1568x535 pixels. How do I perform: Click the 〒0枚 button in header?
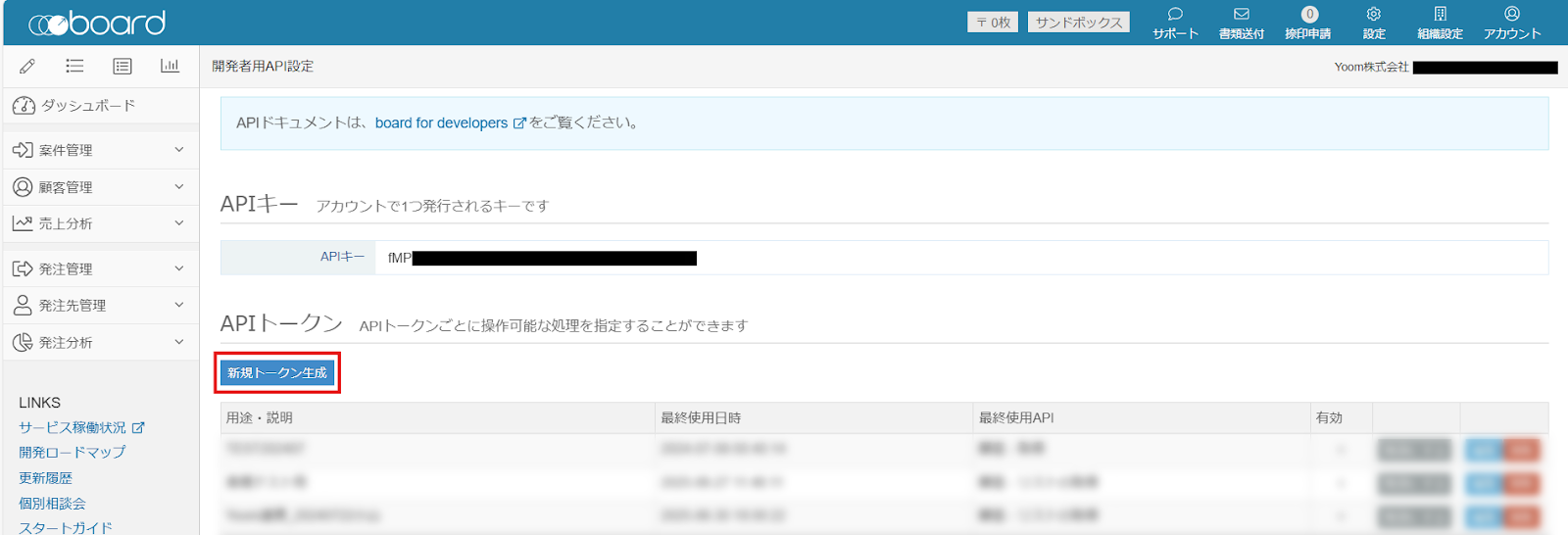(x=993, y=23)
